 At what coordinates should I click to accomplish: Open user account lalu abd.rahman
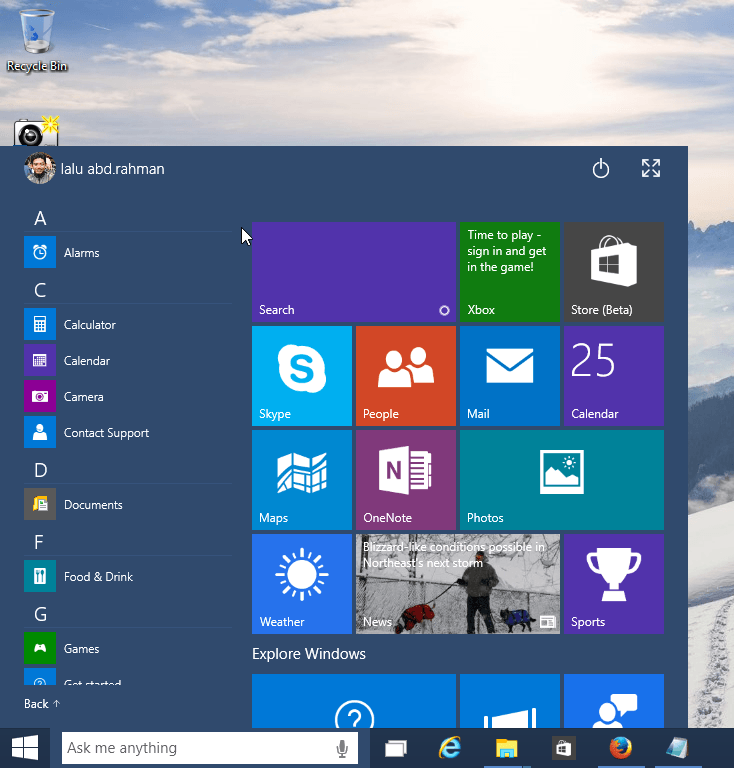coord(95,168)
